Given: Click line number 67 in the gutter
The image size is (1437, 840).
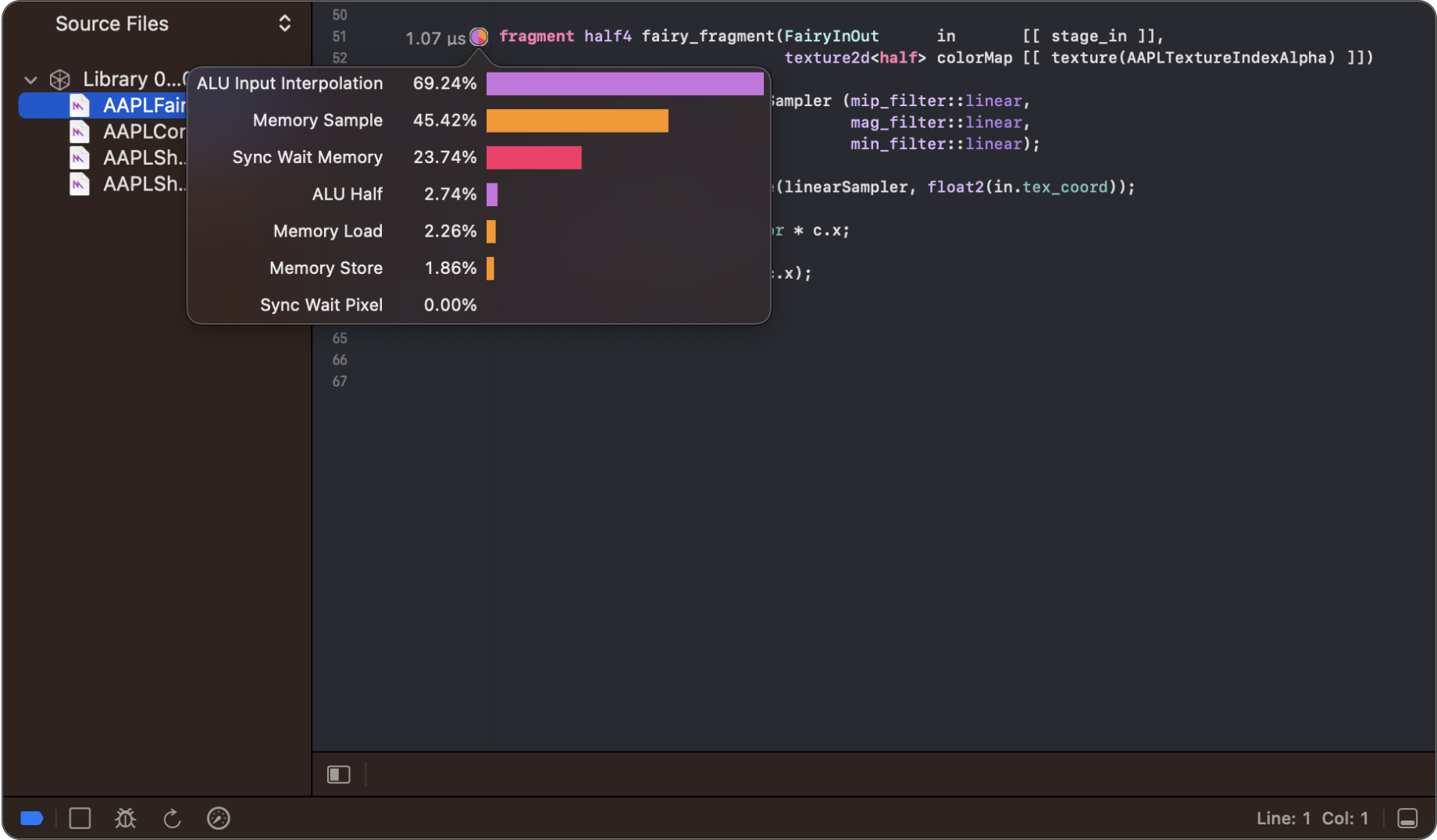Looking at the screenshot, I should (x=340, y=381).
